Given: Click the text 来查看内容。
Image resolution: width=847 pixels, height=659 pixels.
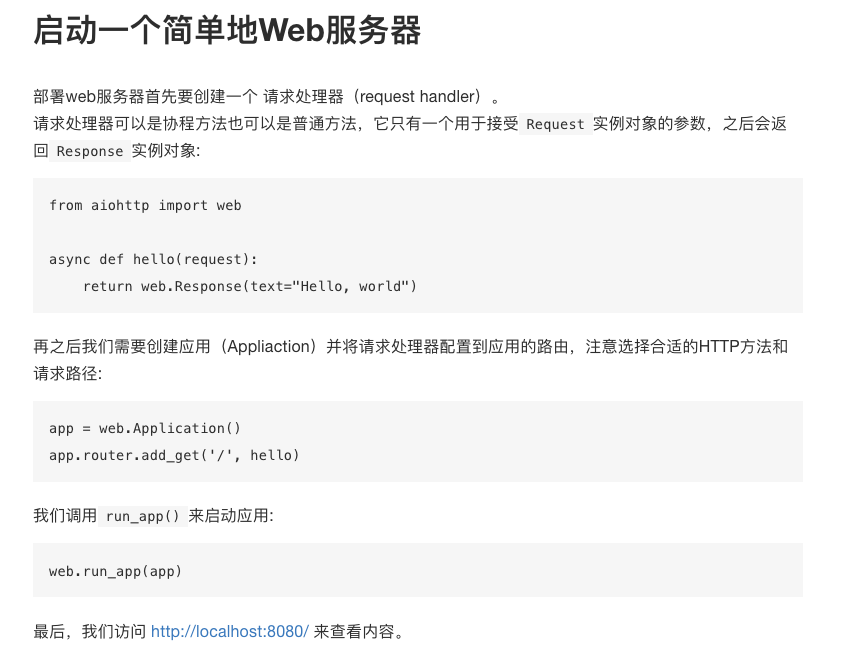Looking at the screenshot, I should tap(359, 631).
